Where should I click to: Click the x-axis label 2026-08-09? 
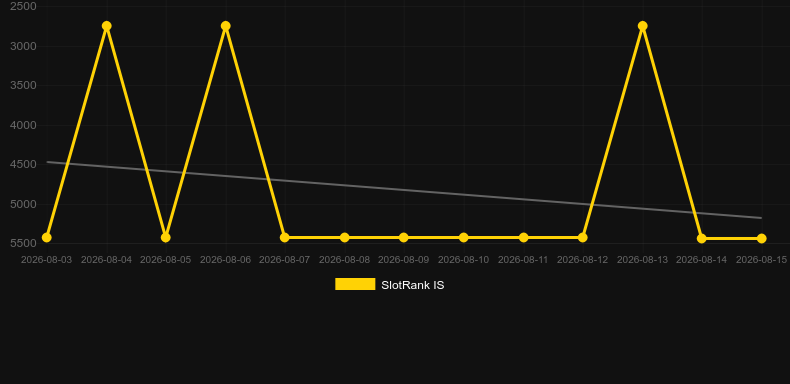tap(404, 260)
